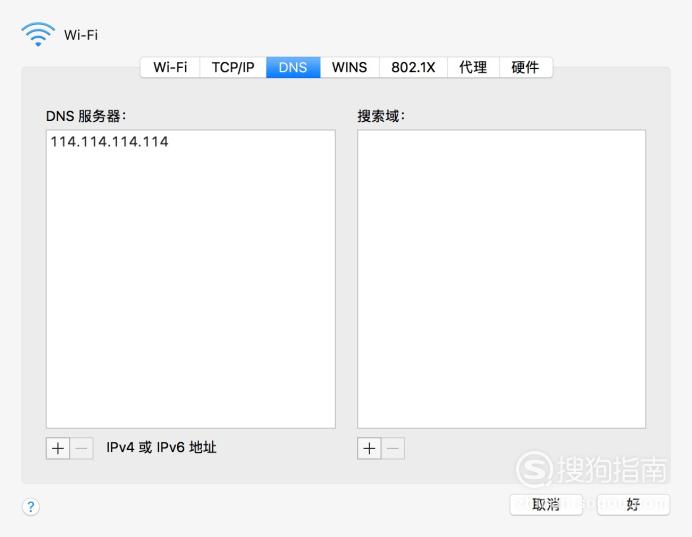Open the 代理 (Proxies) tab
The width and height of the screenshot is (692, 537).
[473, 67]
